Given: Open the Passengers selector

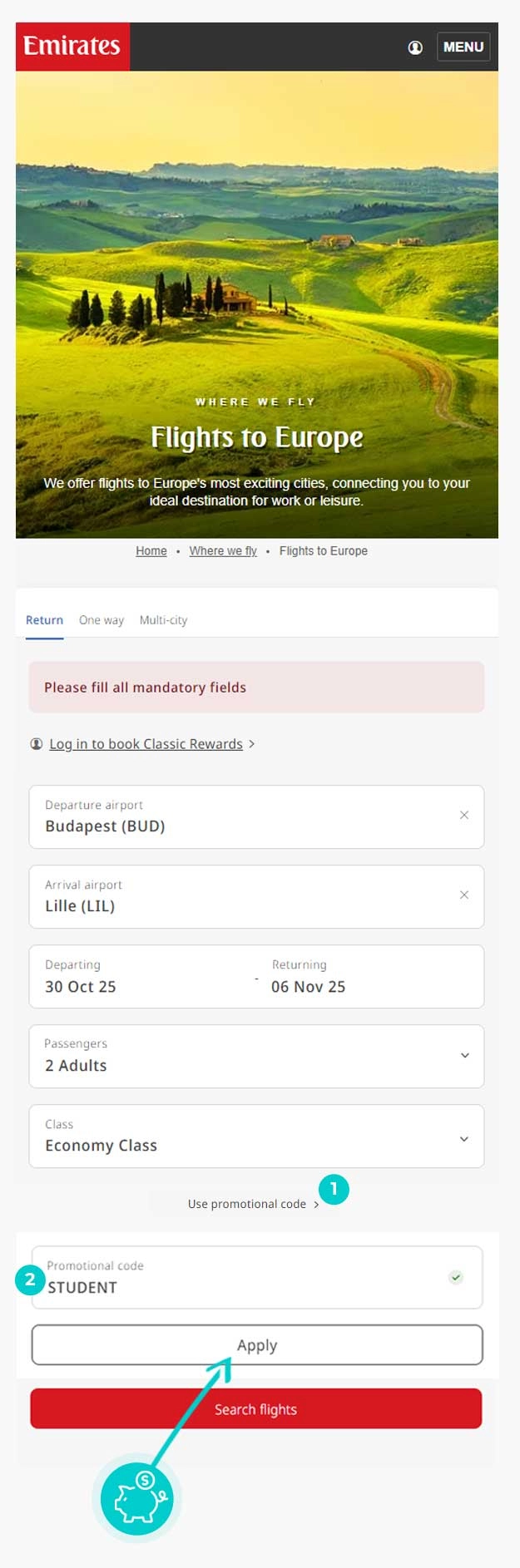Looking at the screenshot, I should click(x=256, y=1056).
